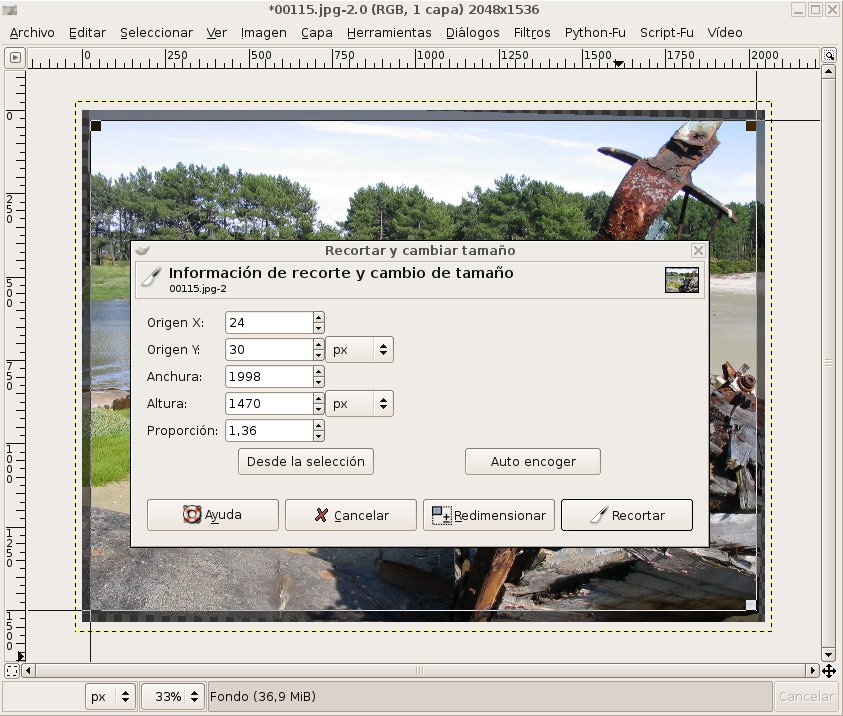Open the Filtros menu
843x716 pixels.
tap(532, 33)
